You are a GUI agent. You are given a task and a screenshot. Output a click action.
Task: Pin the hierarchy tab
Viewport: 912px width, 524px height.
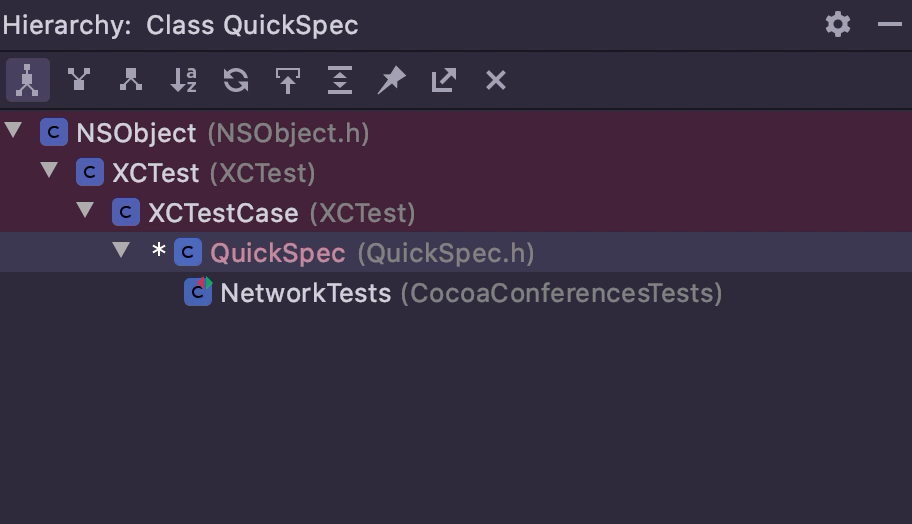tap(391, 80)
